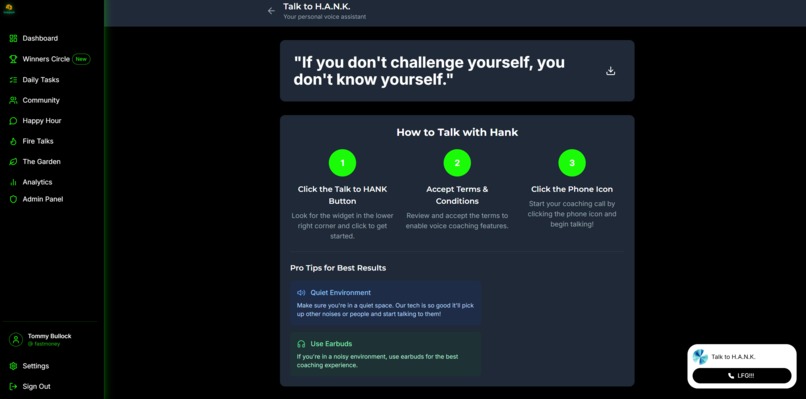Click the green step 3 circle
Viewport: 806px width, 399px height.
(572, 163)
